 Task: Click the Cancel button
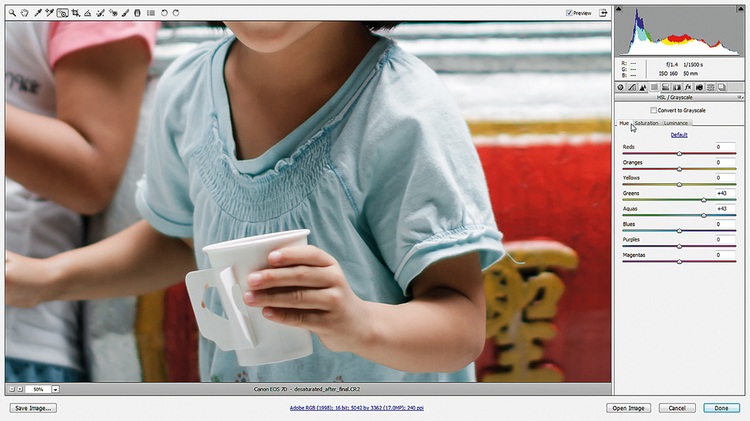pos(677,408)
